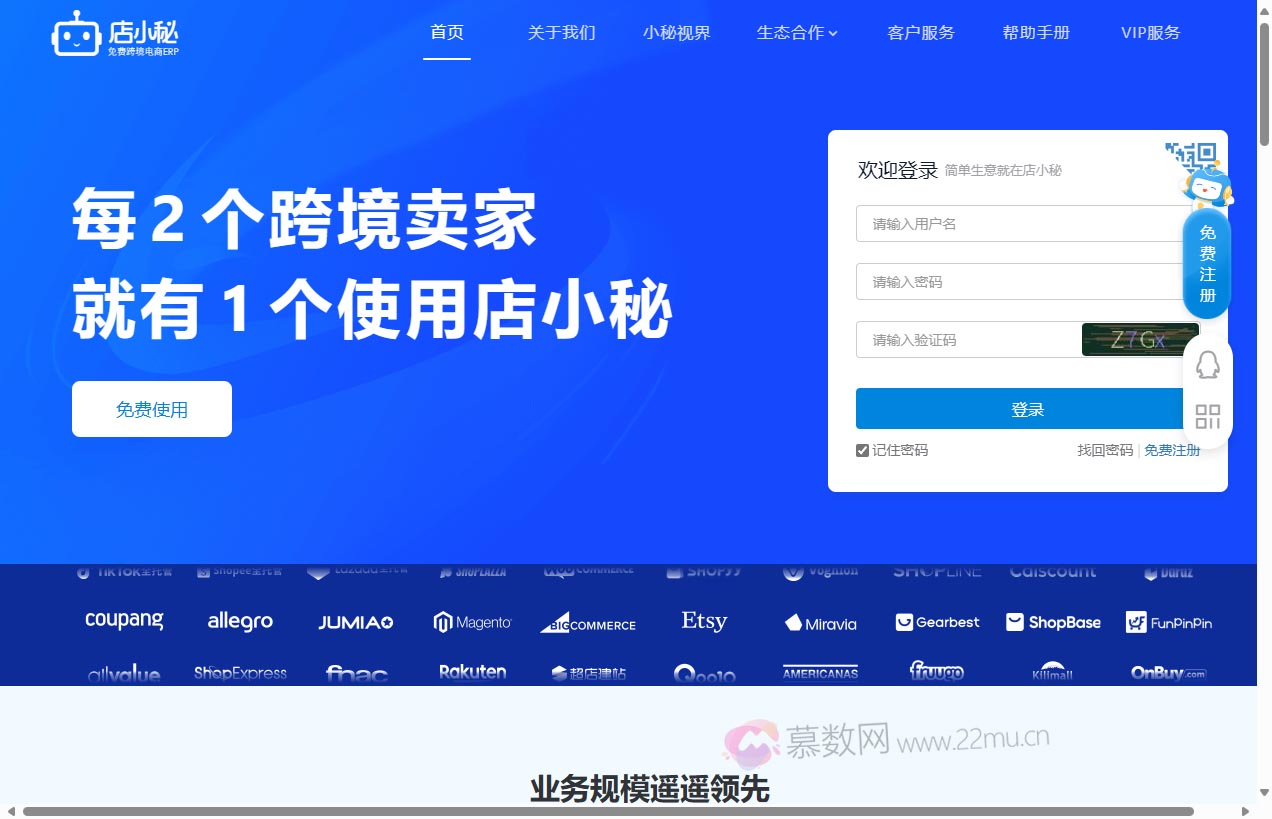
Task: Refresh the Z7Gx captcha image
Action: point(1139,339)
